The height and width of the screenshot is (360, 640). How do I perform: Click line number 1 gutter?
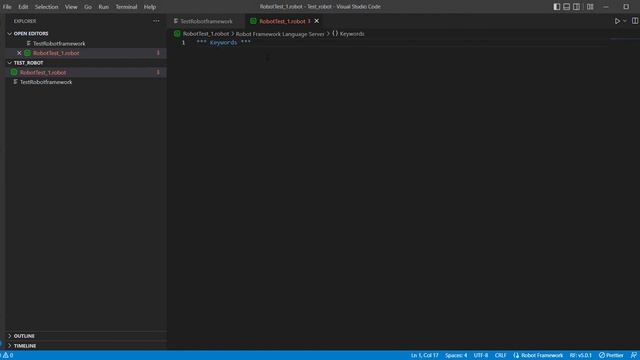183,42
